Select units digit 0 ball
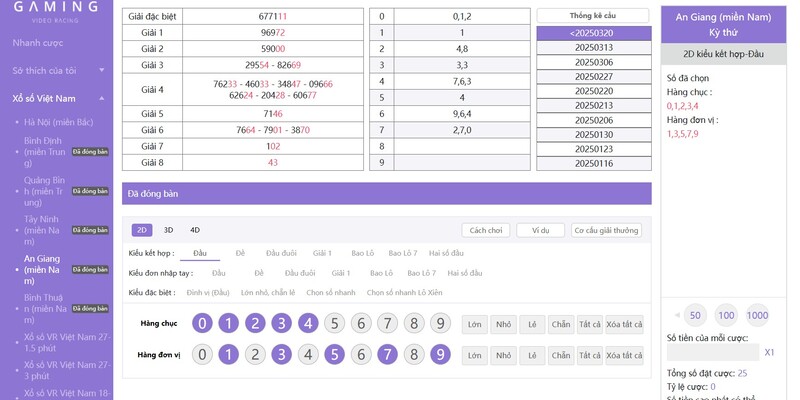Viewport: 800px width, 400px height. 202,354
